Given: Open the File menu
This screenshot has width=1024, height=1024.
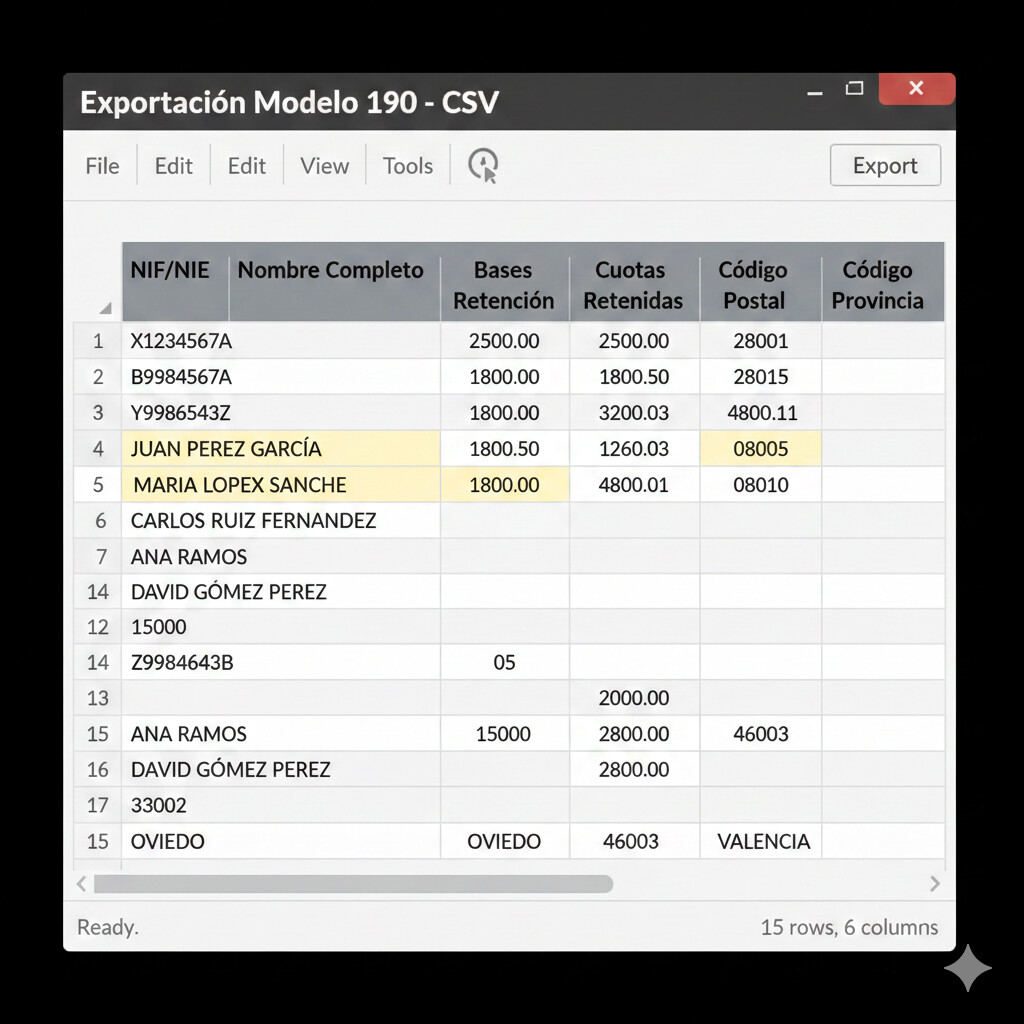Looking at the screenshot, I should coord(103,166).
